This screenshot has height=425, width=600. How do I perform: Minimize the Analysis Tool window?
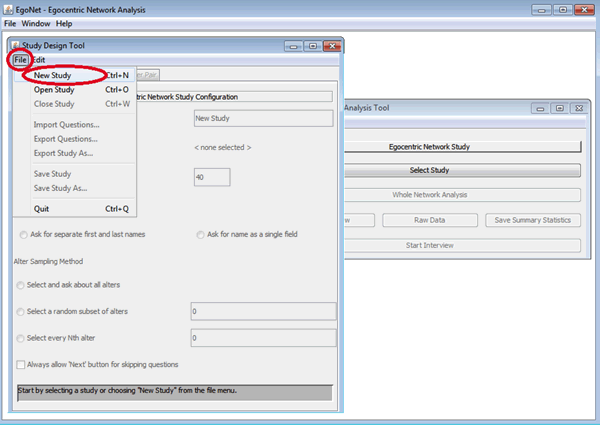[540, 108]
